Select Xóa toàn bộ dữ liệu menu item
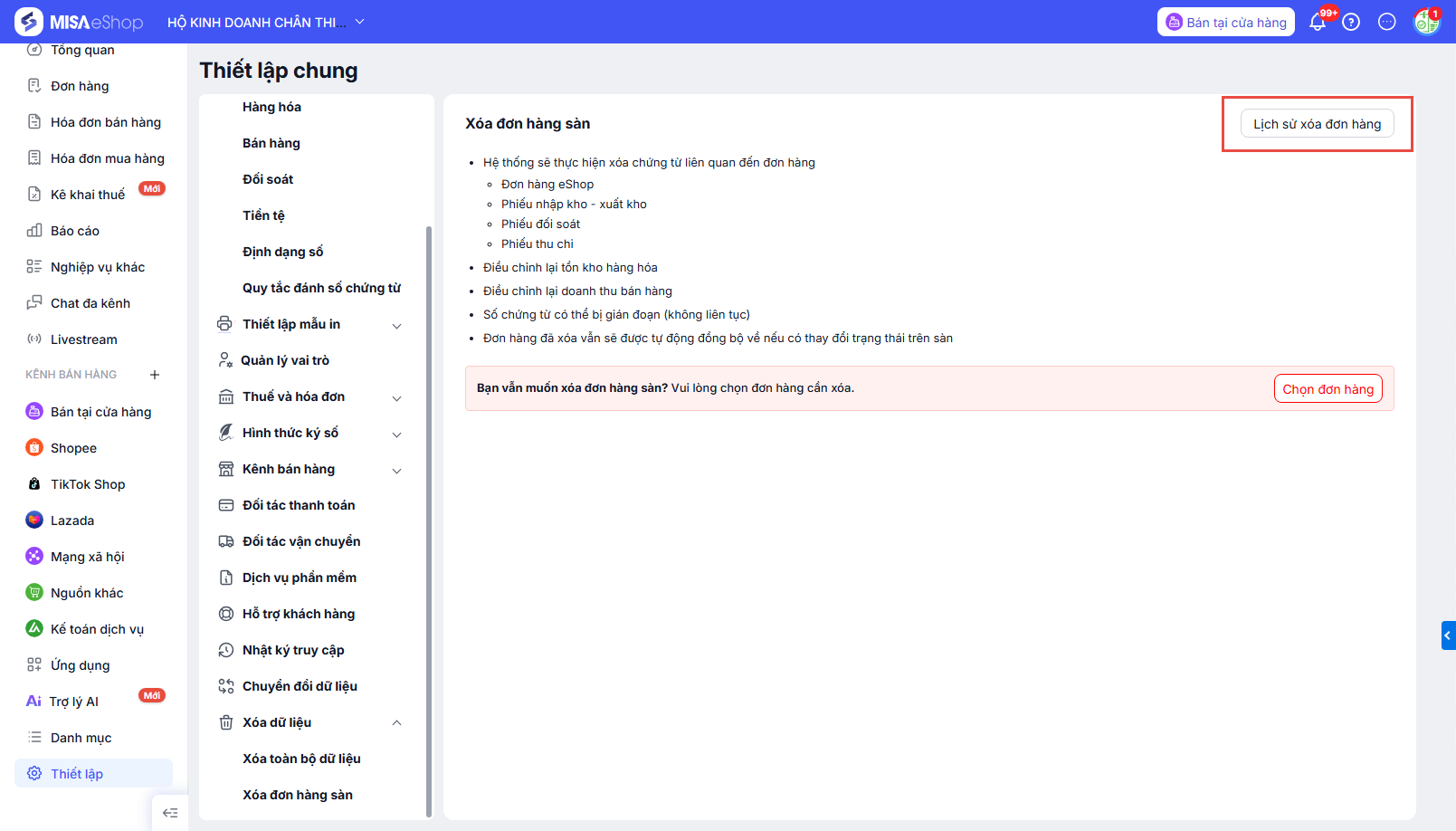Screen dimensions: 1456x831 click(301, 759)
